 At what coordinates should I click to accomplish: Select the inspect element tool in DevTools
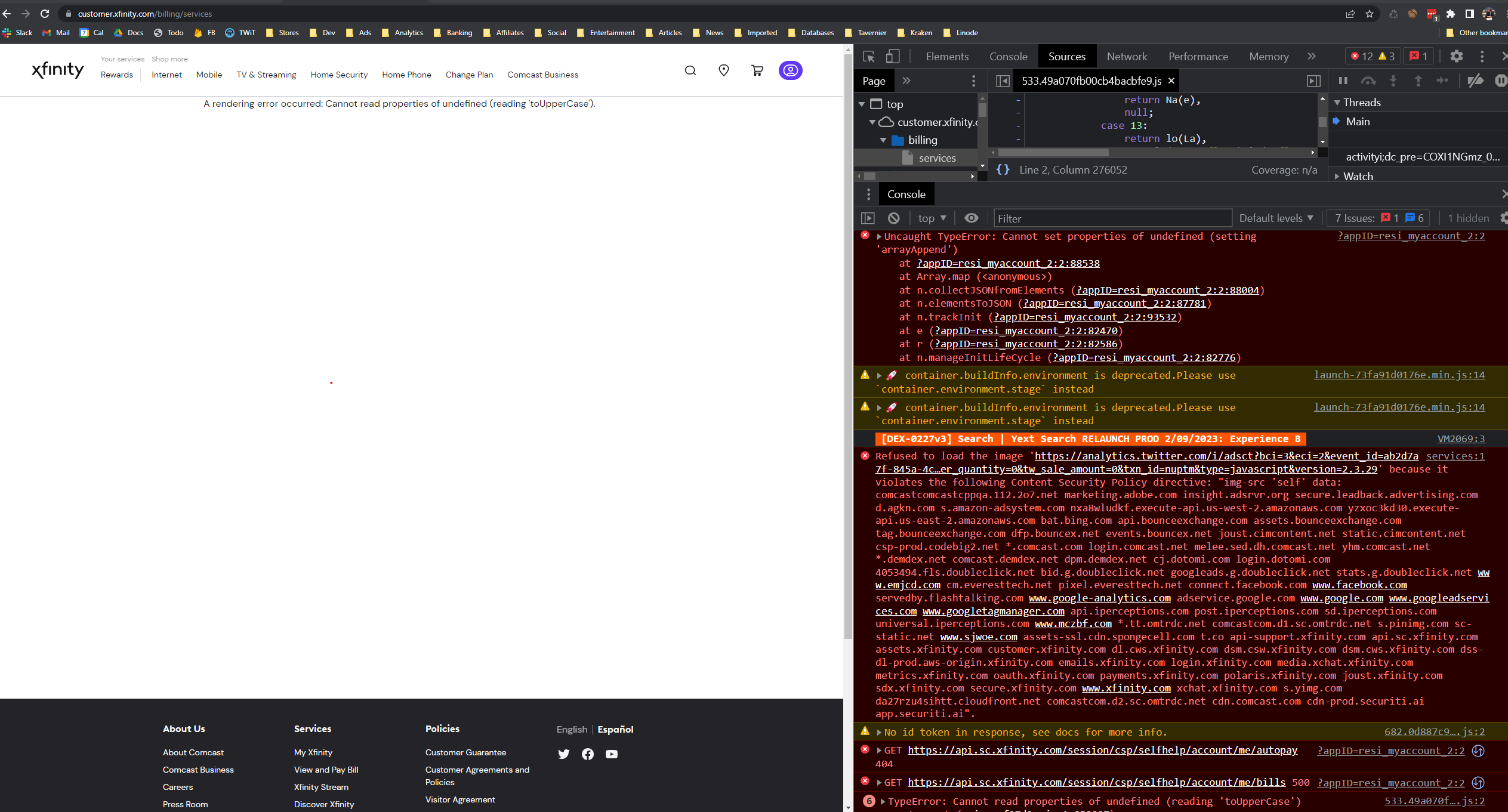point(867,56)
